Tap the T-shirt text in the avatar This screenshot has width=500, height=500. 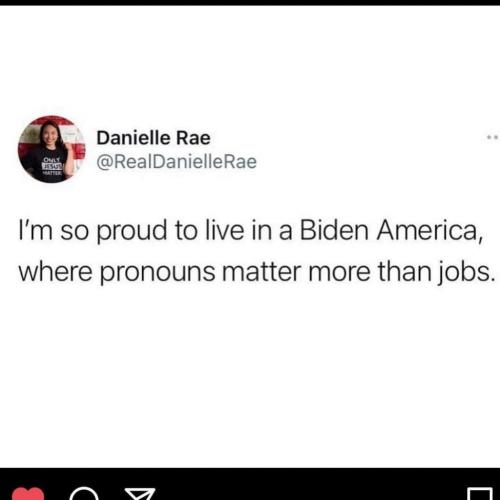point(52,165)
